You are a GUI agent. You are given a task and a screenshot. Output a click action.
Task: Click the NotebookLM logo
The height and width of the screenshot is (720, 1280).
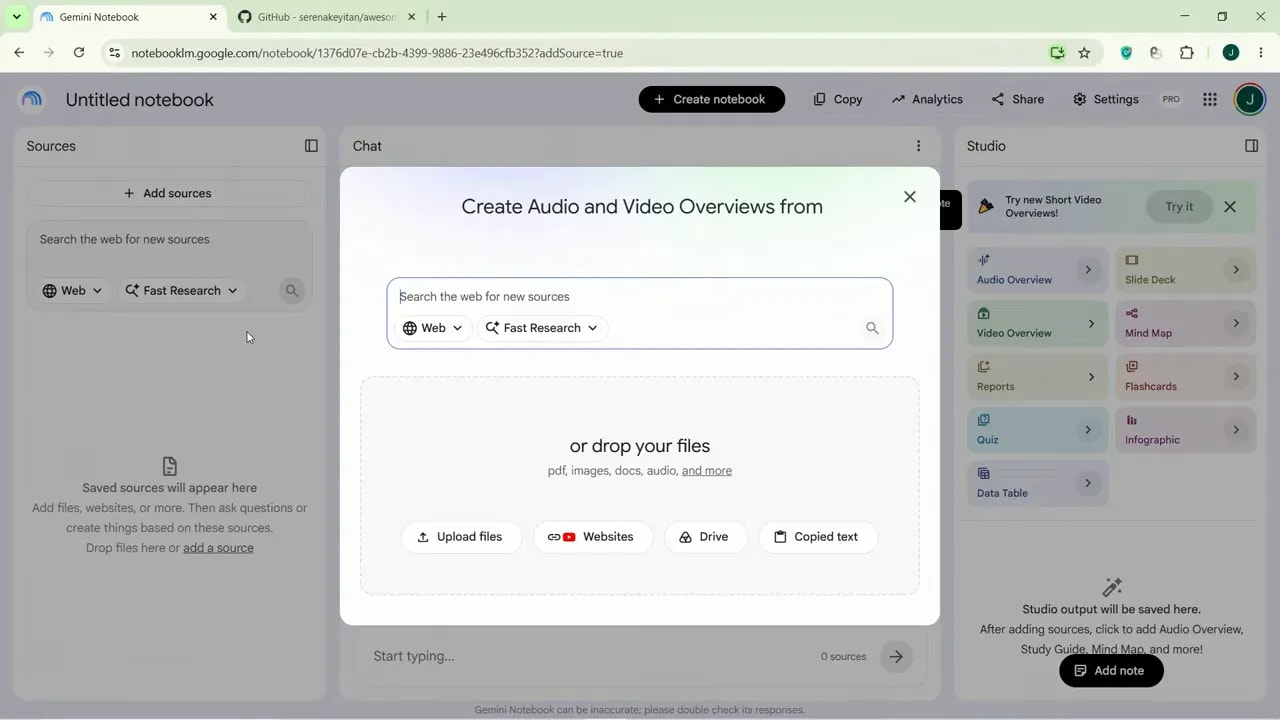pyautogui.click(x=32, y=99)
